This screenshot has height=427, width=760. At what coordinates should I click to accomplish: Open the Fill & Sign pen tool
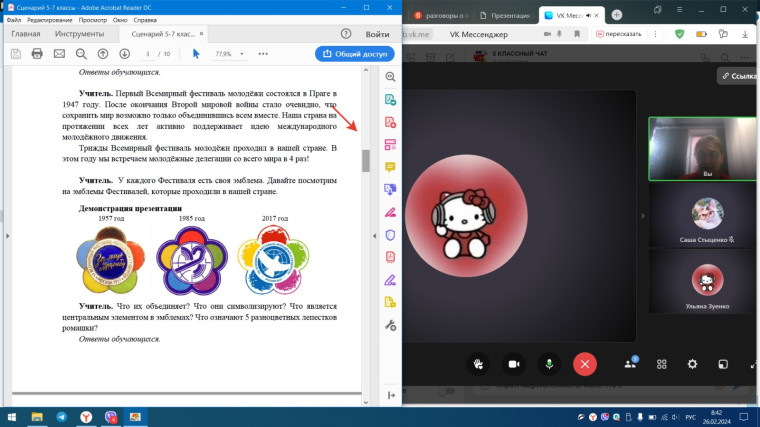(390, 280)
